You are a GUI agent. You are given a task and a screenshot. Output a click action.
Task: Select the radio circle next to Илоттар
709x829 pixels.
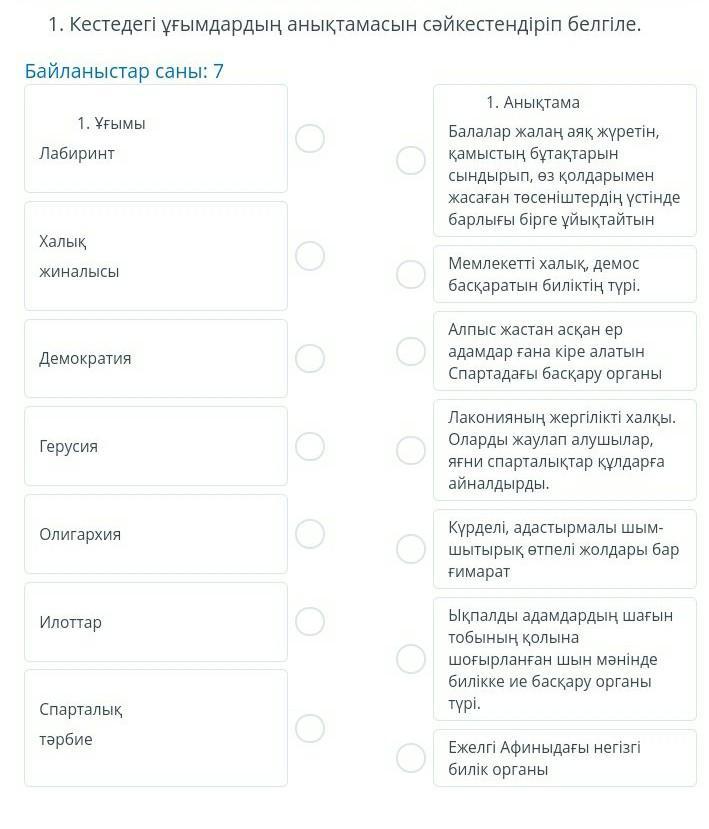click(x=310, y=621)
